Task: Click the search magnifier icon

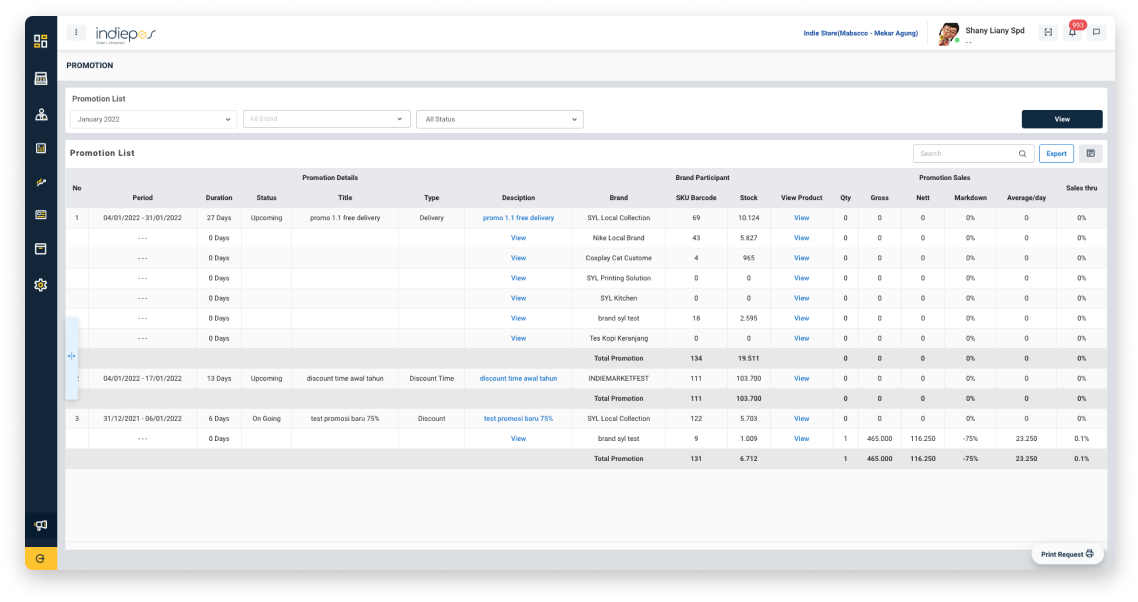Action: click(x=1022, y=154)
